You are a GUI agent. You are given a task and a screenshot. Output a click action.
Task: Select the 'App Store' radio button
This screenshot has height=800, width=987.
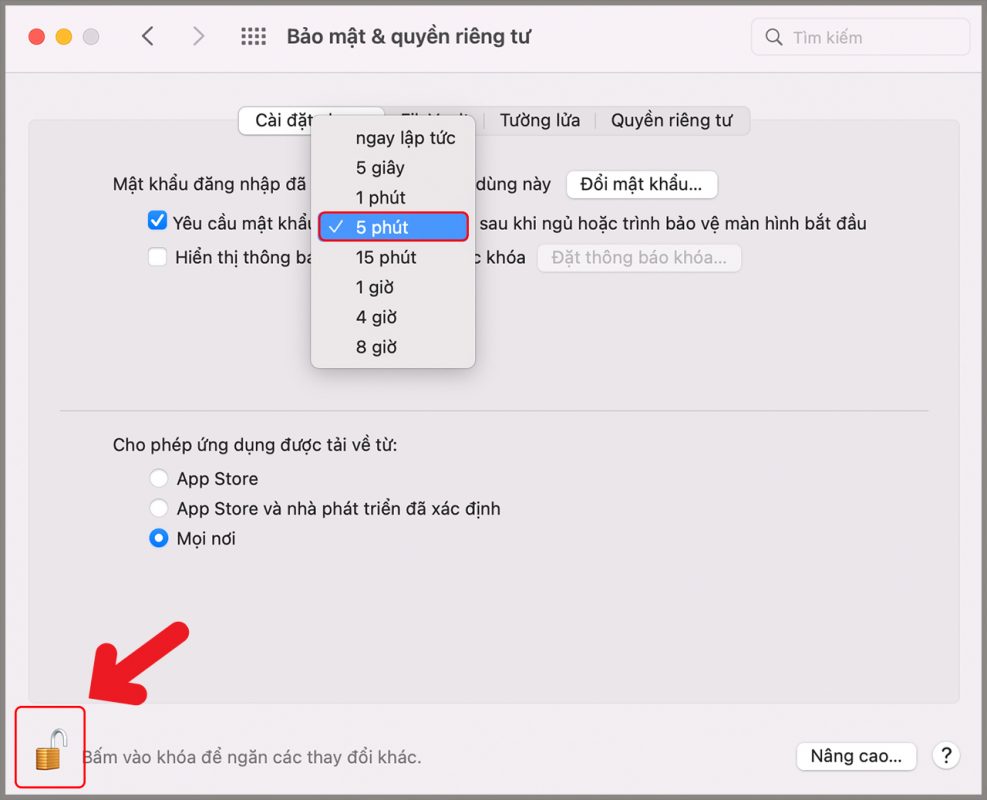click(x=158, y=478)
